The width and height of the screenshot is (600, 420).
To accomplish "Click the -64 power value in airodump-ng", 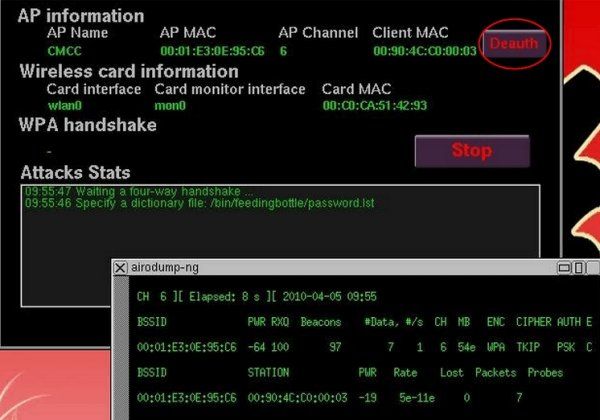I will [x=256, y=347].
